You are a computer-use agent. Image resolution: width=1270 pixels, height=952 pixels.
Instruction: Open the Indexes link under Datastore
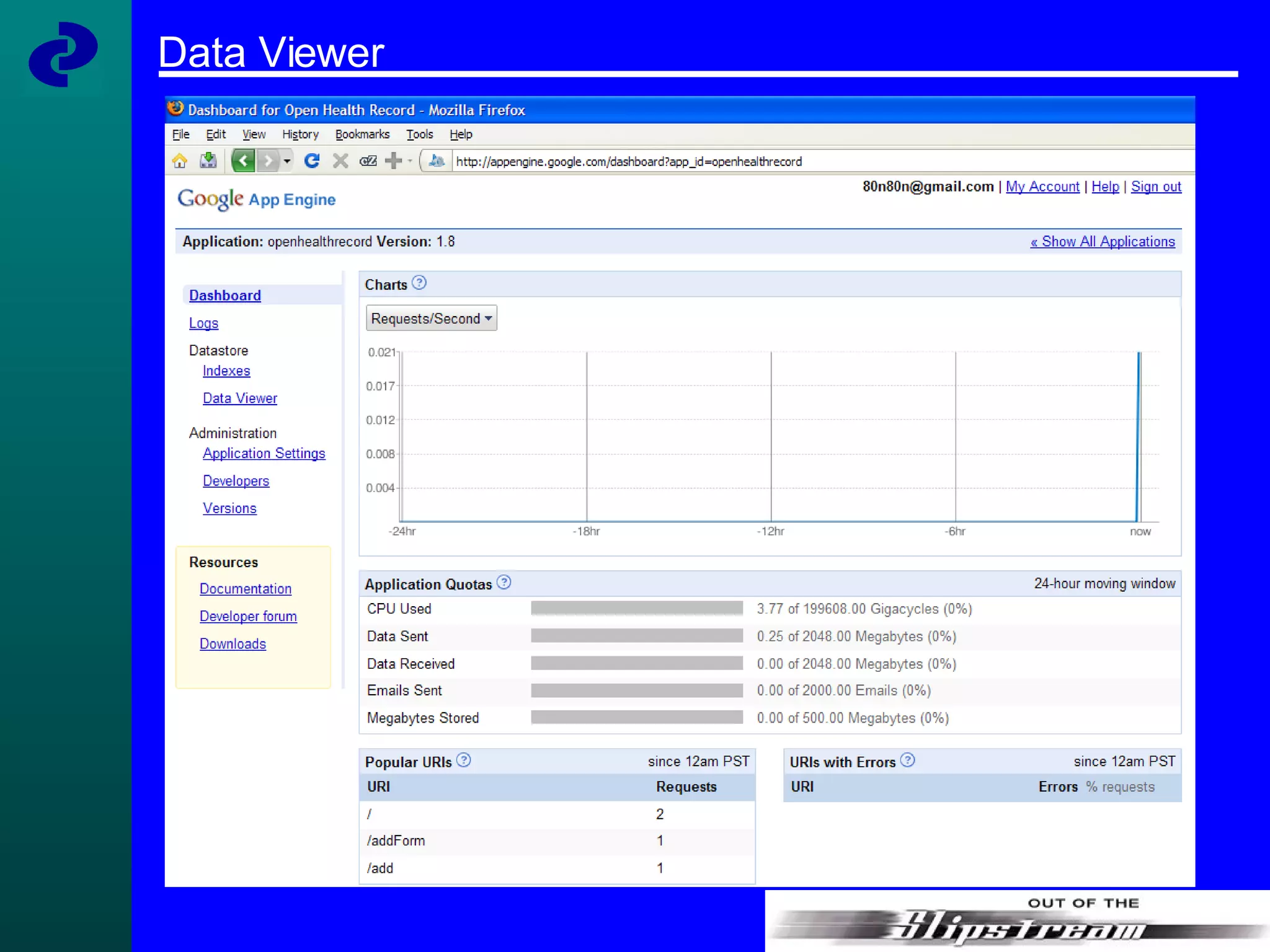tap(226, 371)
